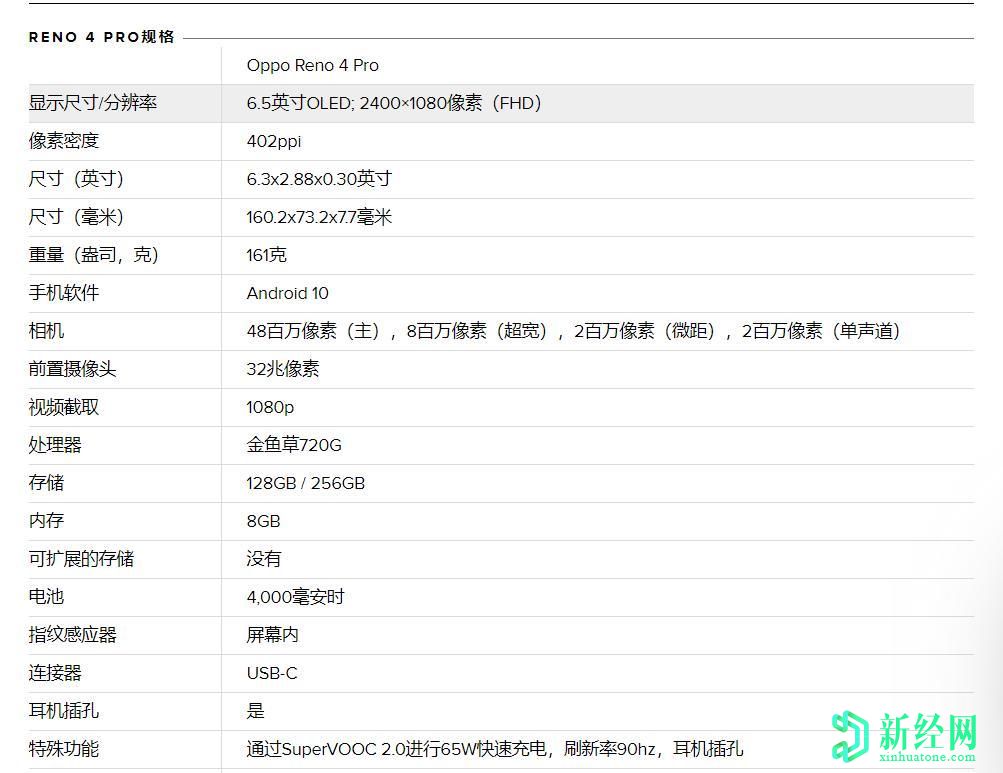Select the 屏幕内 fingerprint sensor value
1003x773 pixels.
click(x=272, y=635)
